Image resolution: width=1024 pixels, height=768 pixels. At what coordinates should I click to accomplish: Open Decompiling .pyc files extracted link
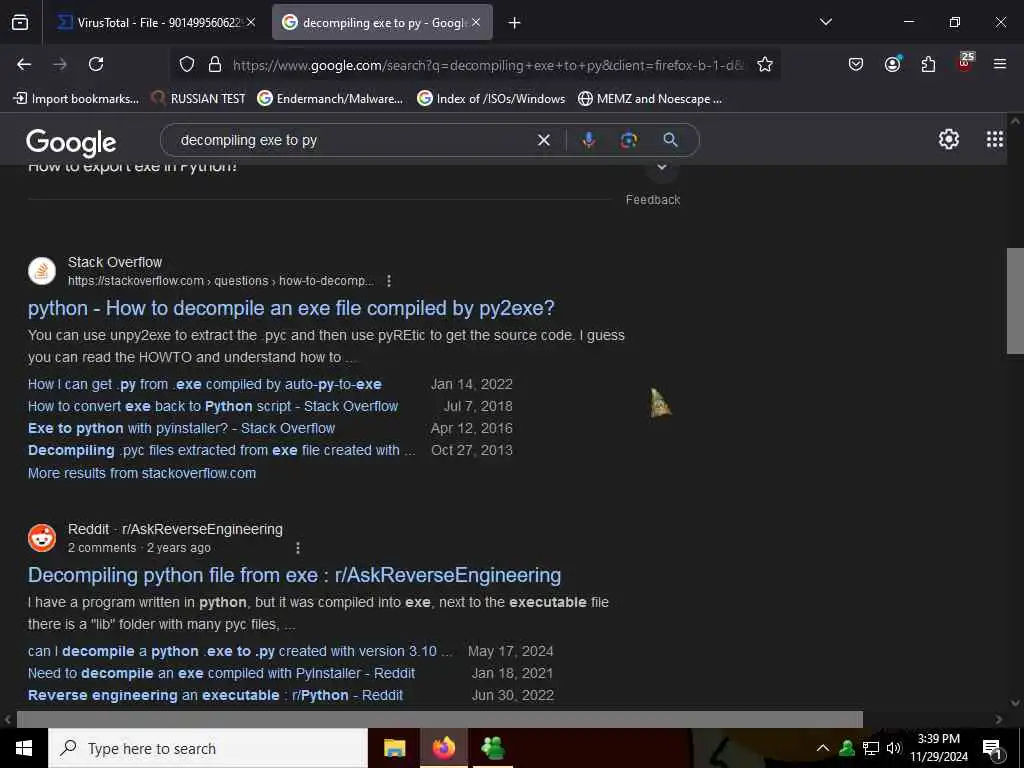click(221, 451)
